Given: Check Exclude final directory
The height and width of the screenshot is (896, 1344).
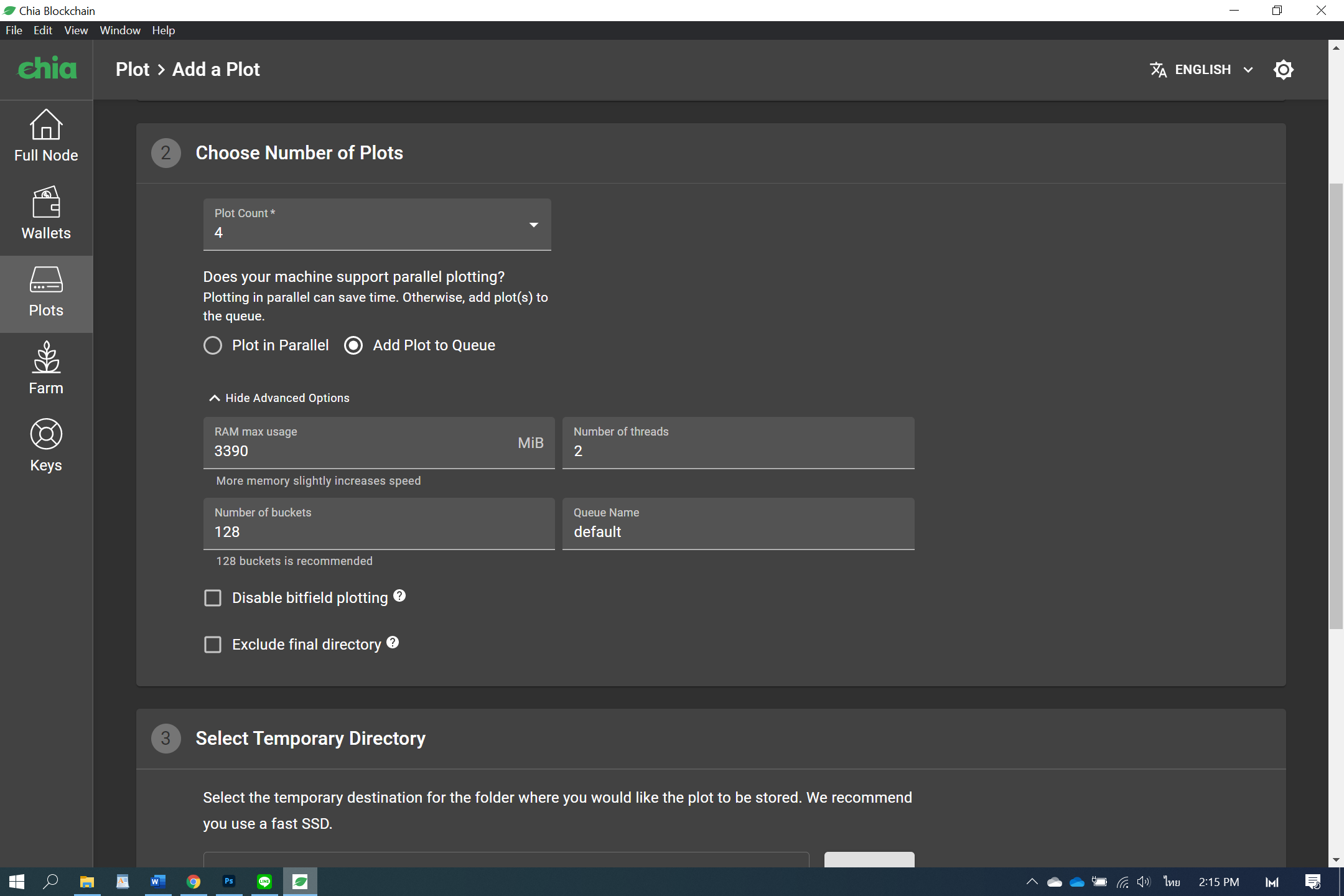Looking at the screenshot, I should pos(213,645).
